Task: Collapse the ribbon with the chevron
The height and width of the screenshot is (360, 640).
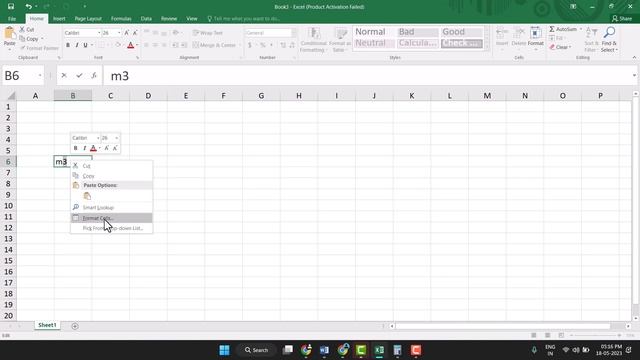Action: coord(634,58)
